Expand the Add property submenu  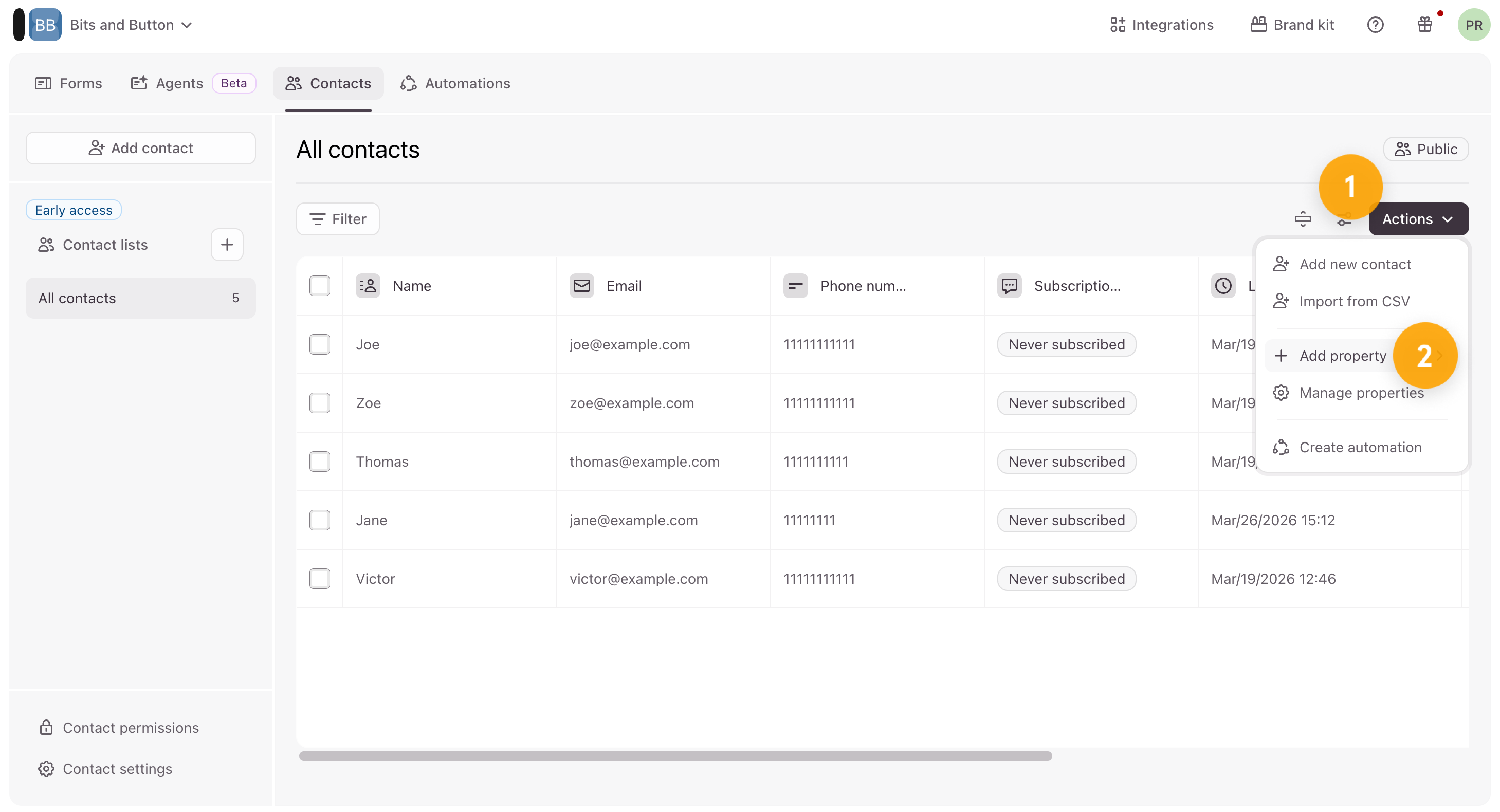coord(1342,356)
